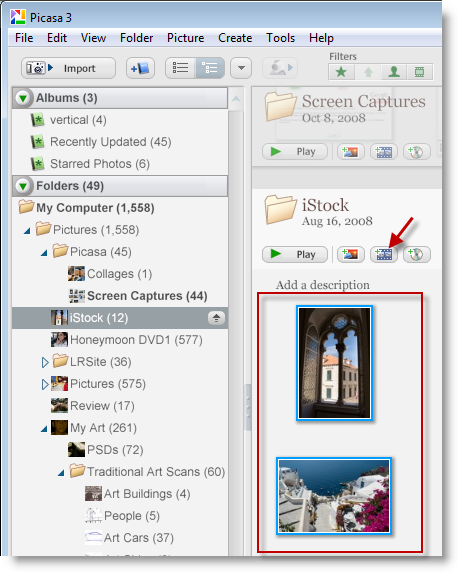The image size is (458, 572).
Task: Collapse the Traditional Art Scans folder
Action: [x=61, y=473]
